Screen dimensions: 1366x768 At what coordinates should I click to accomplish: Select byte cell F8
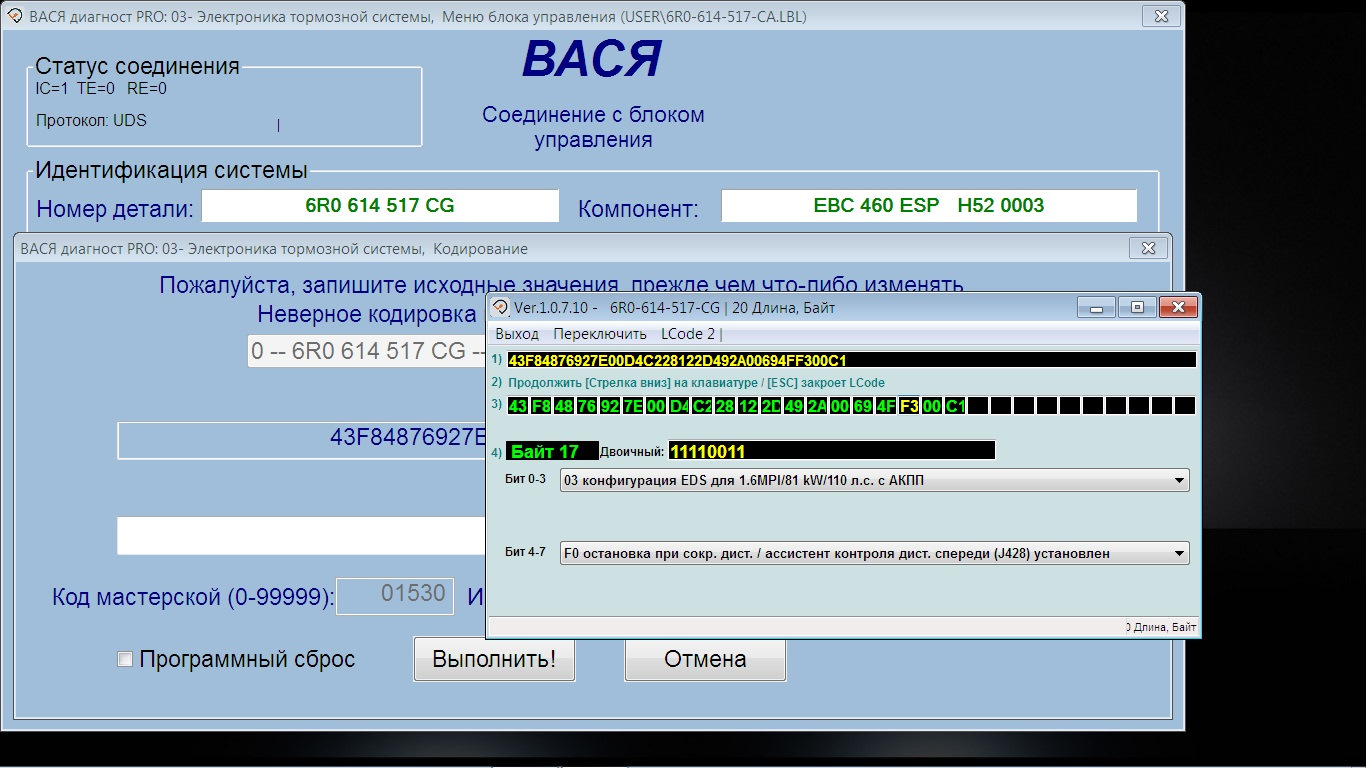point(540,406)
